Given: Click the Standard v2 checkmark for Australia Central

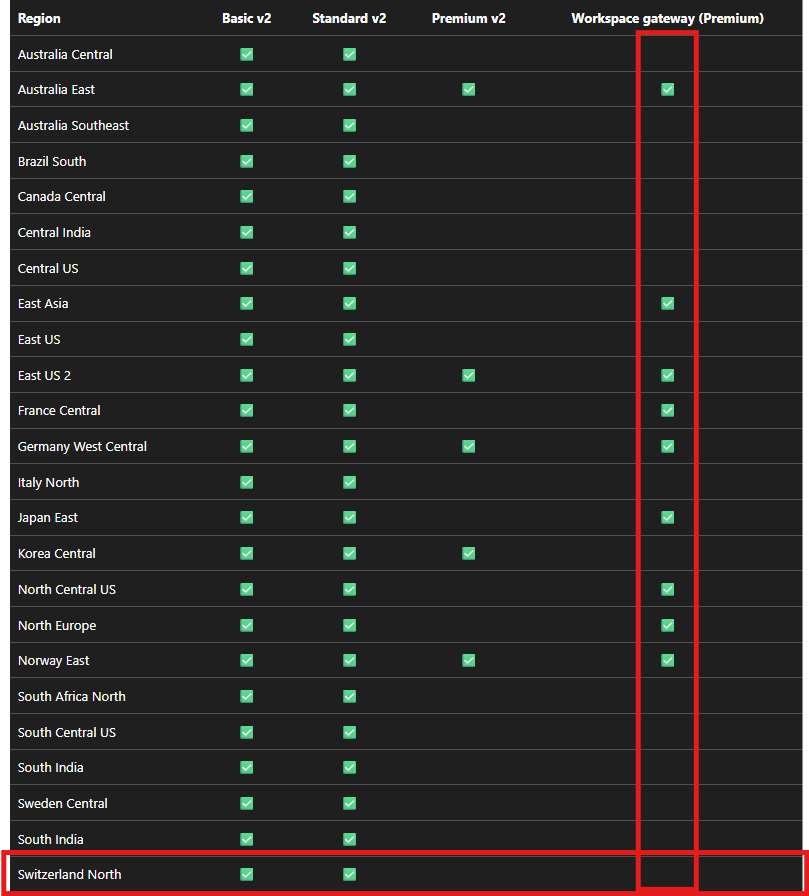Looking at the screenshot, I should 349,54.
